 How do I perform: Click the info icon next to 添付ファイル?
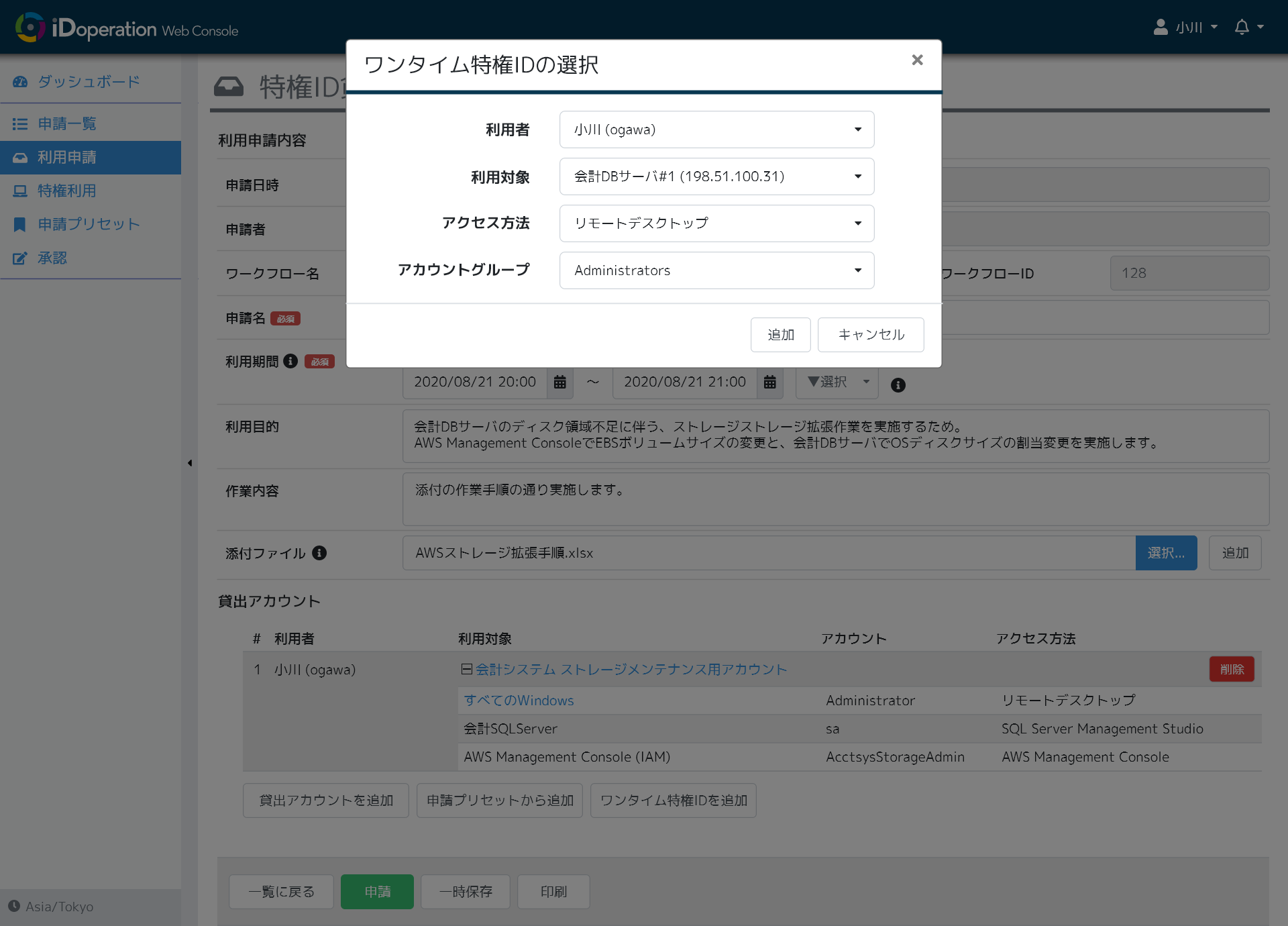[320, 553]
